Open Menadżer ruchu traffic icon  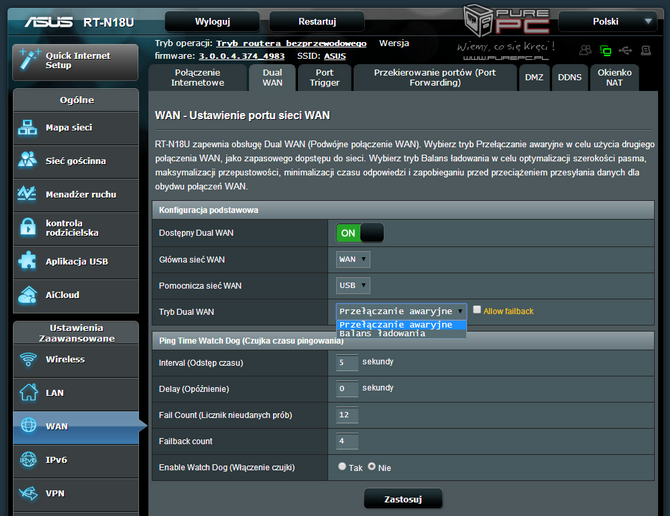pos(27,194)
